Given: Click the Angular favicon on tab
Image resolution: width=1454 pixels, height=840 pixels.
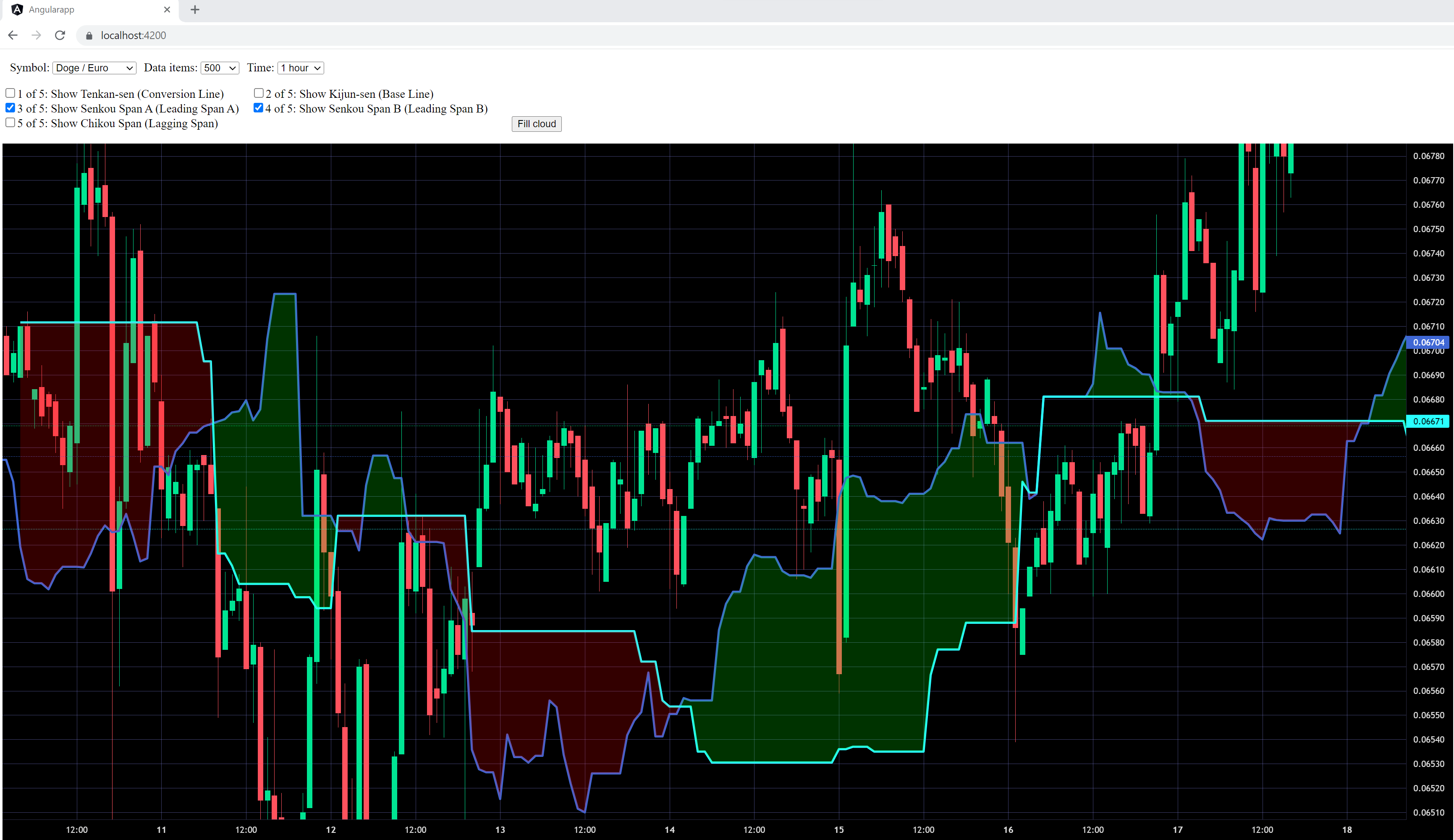Looking at the screenshot, I should click(17, 10).
